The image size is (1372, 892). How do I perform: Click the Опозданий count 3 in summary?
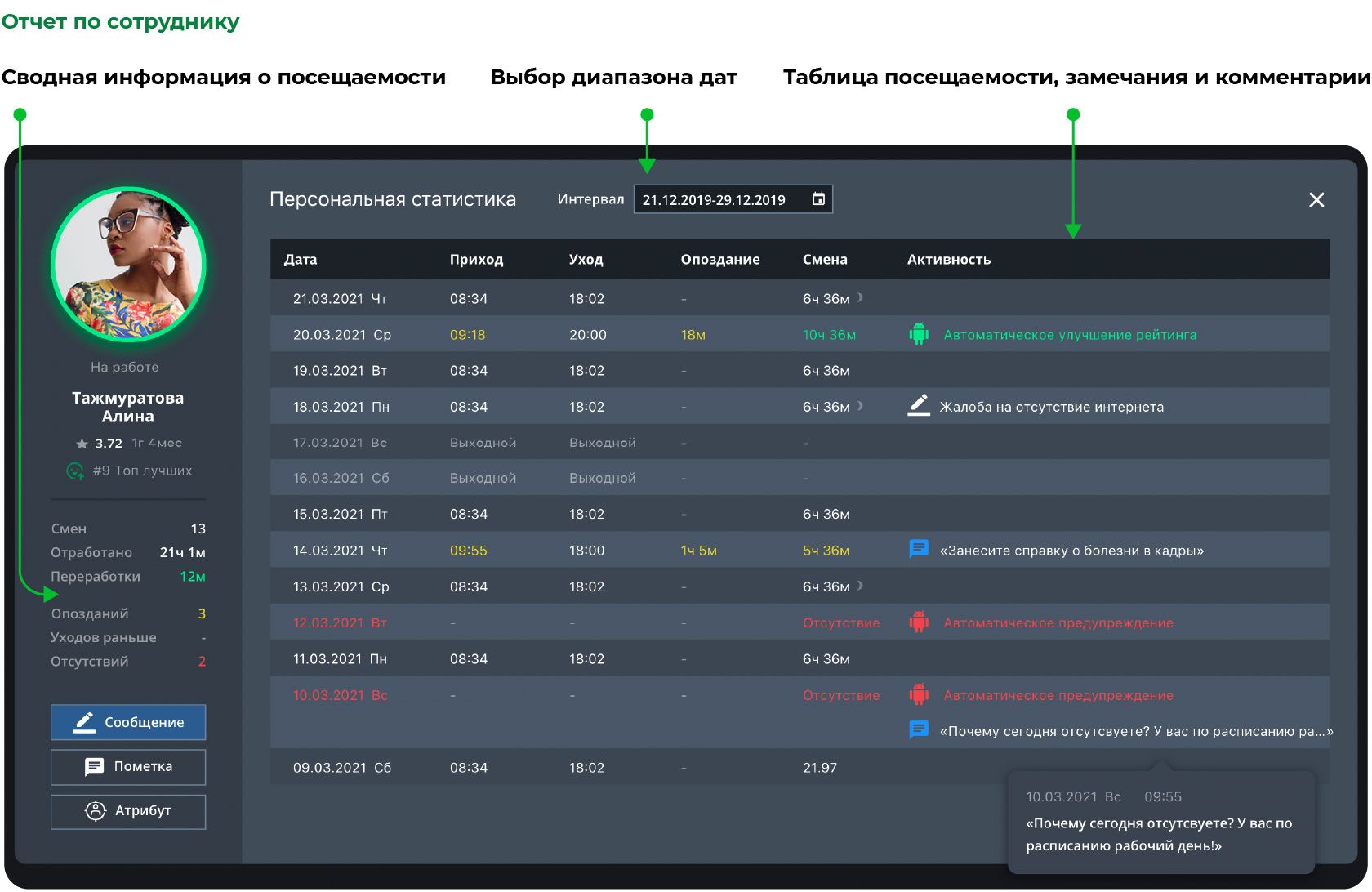pos(202,613)
